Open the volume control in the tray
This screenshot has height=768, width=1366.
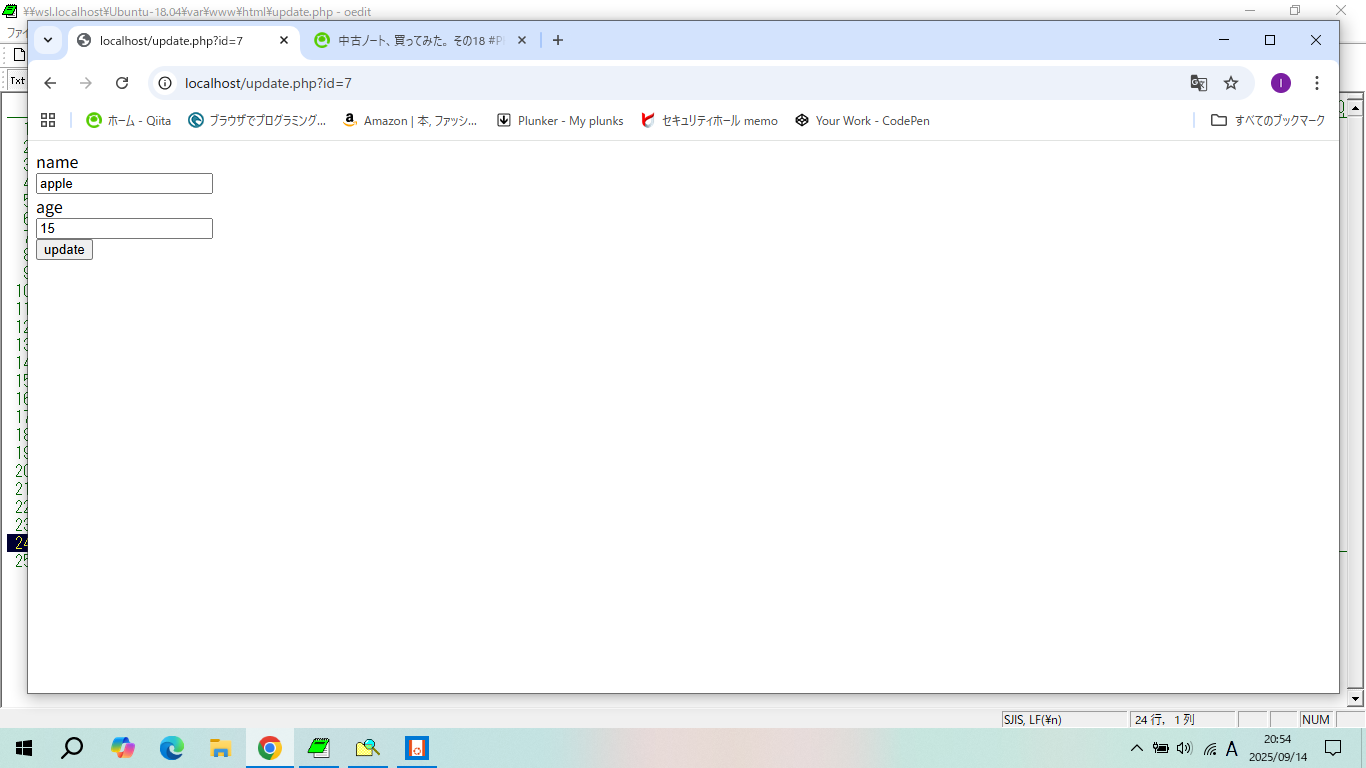click(x=1185, y=748)
